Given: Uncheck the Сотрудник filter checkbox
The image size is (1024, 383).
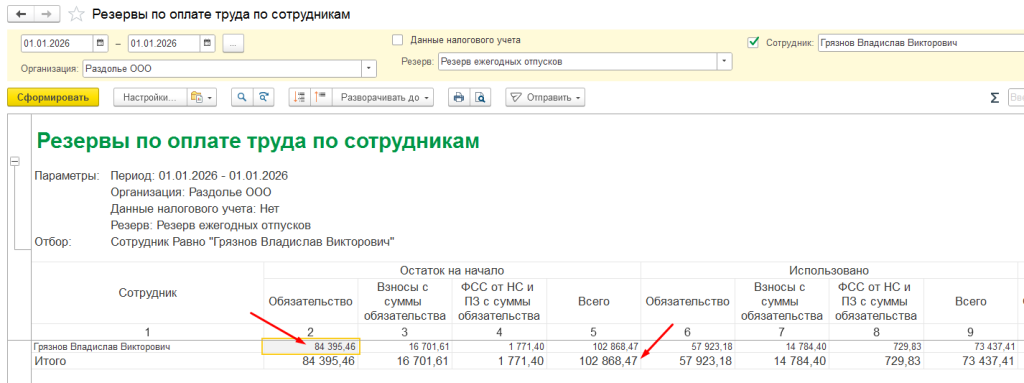Looking at the screenshot, I should tap(754, 42).
